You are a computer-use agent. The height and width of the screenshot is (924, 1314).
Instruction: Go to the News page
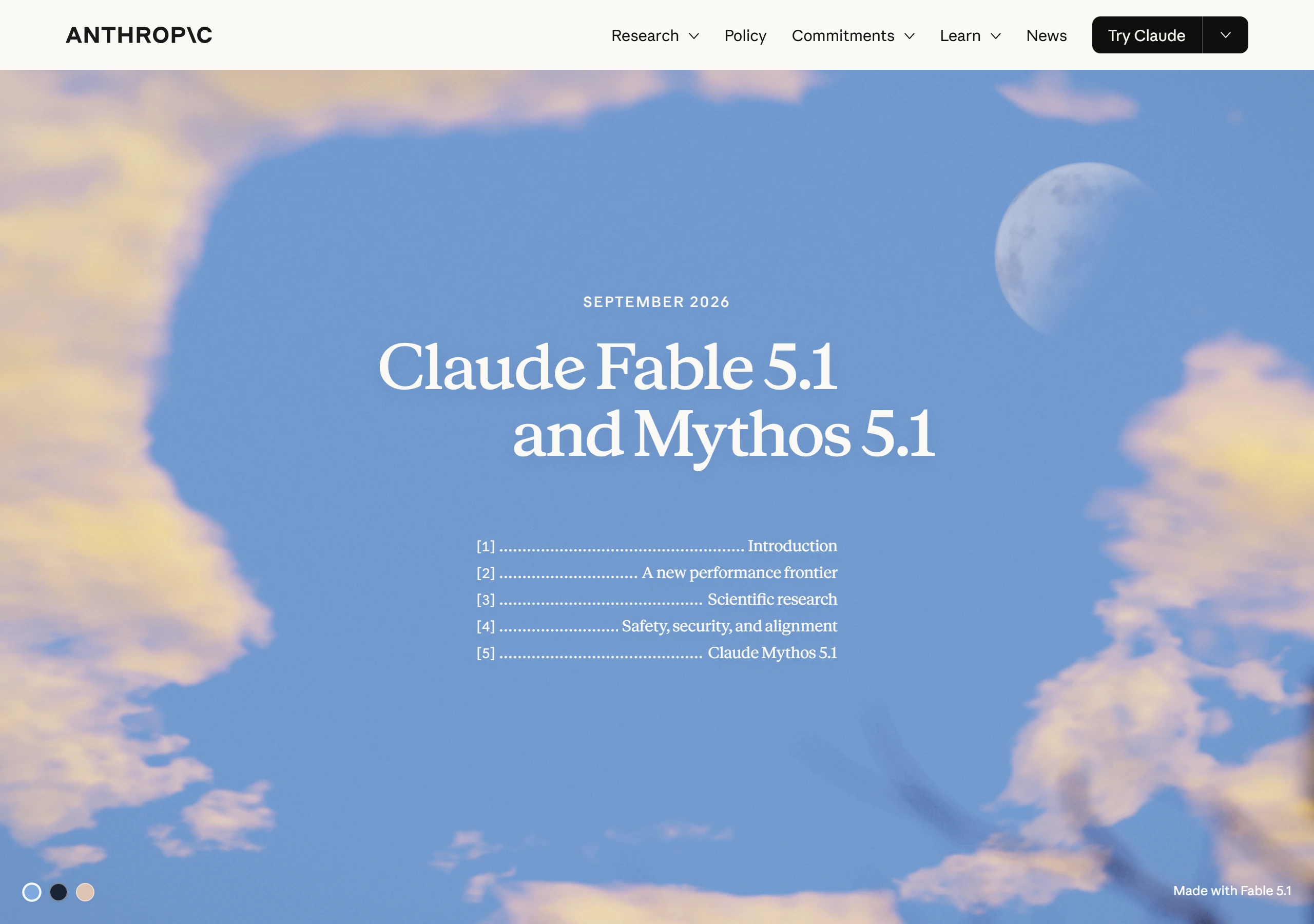[1046, 35]
